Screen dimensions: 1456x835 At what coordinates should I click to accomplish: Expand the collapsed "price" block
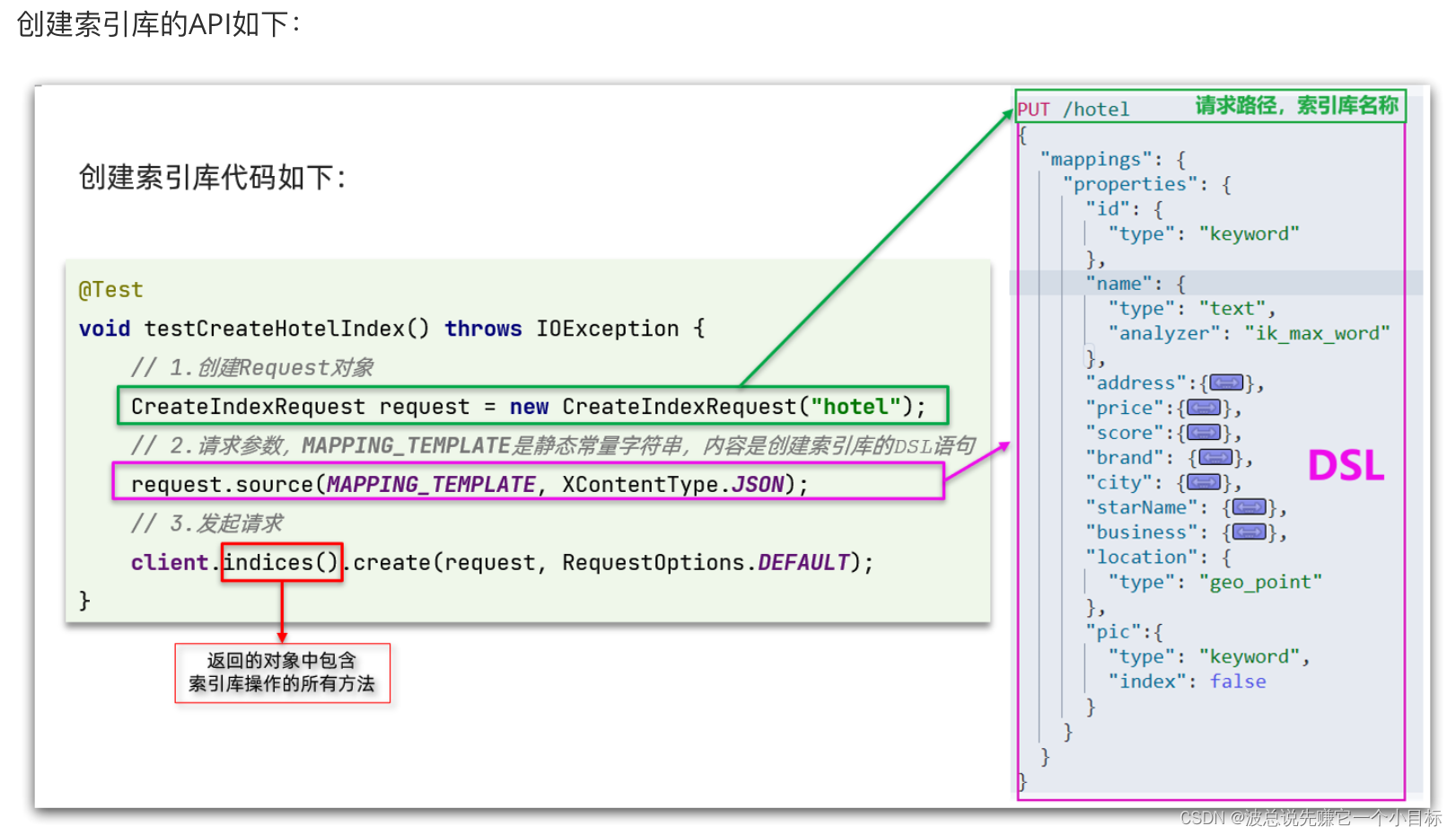tap(1204, 409)
